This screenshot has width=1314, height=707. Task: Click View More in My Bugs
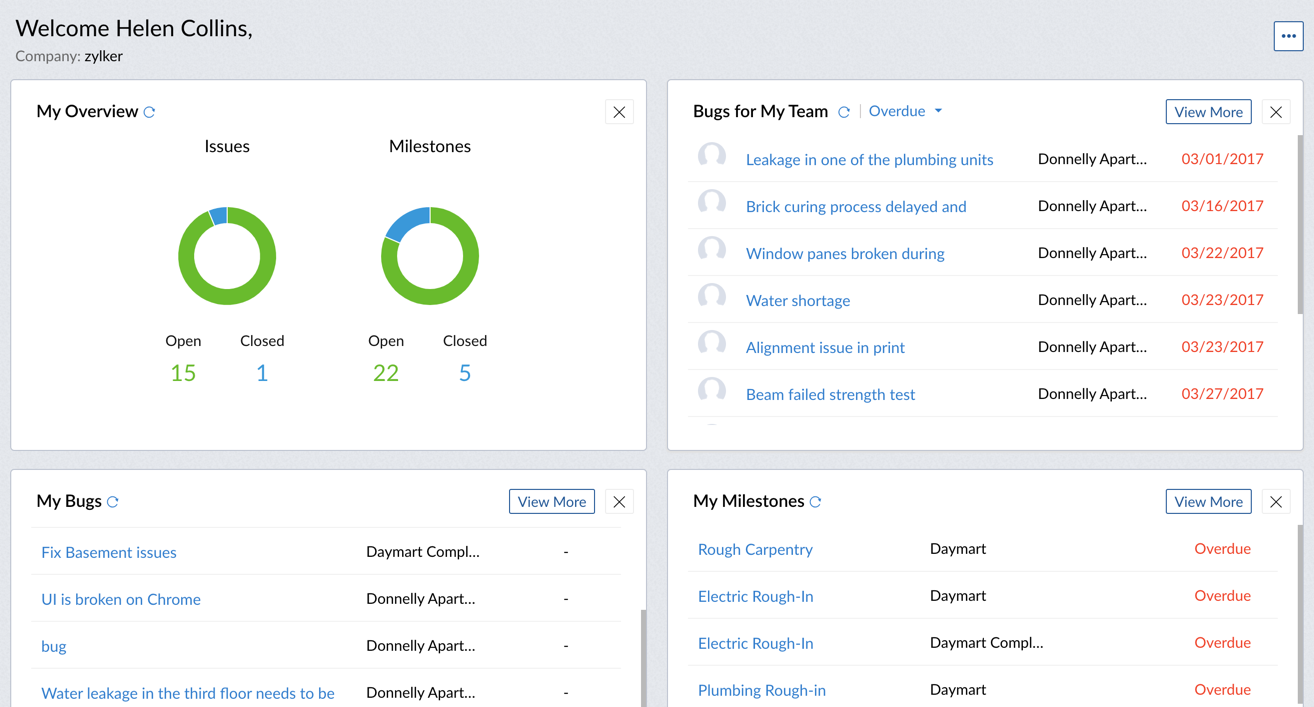point(552,502)
